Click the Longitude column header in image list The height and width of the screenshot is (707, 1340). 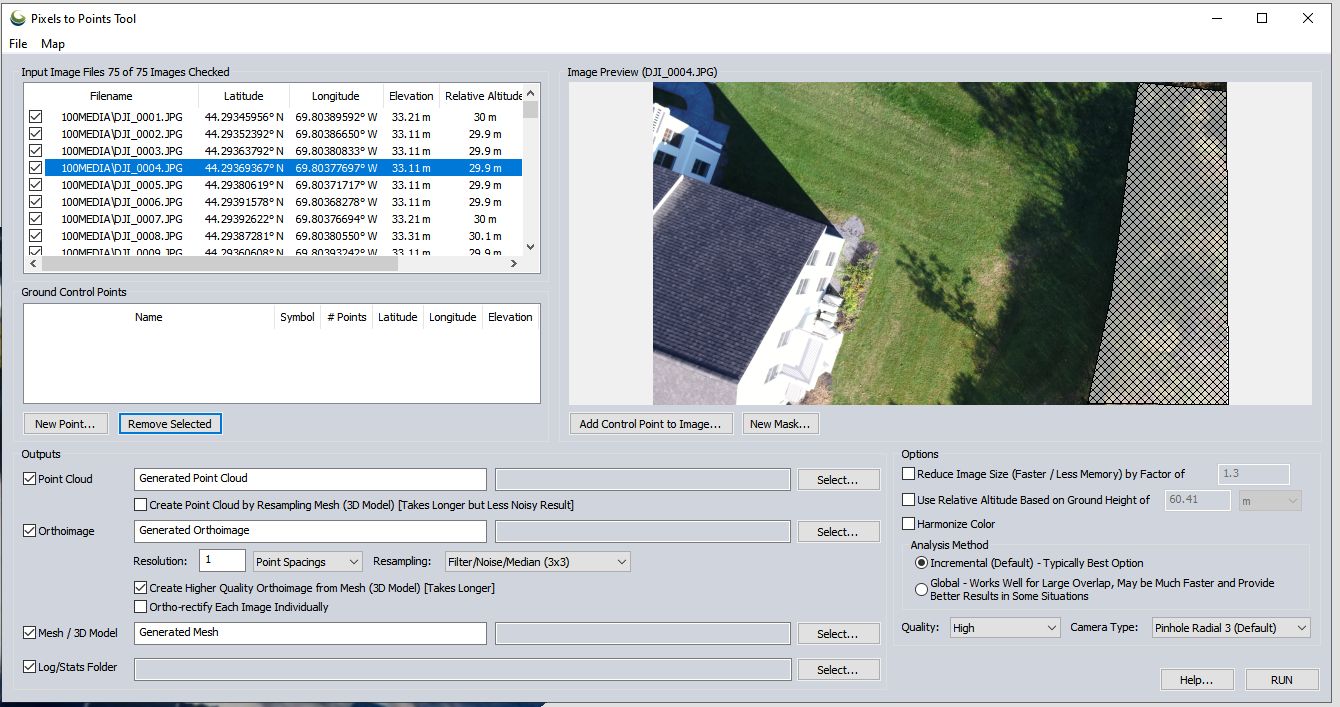click(336, 96)
